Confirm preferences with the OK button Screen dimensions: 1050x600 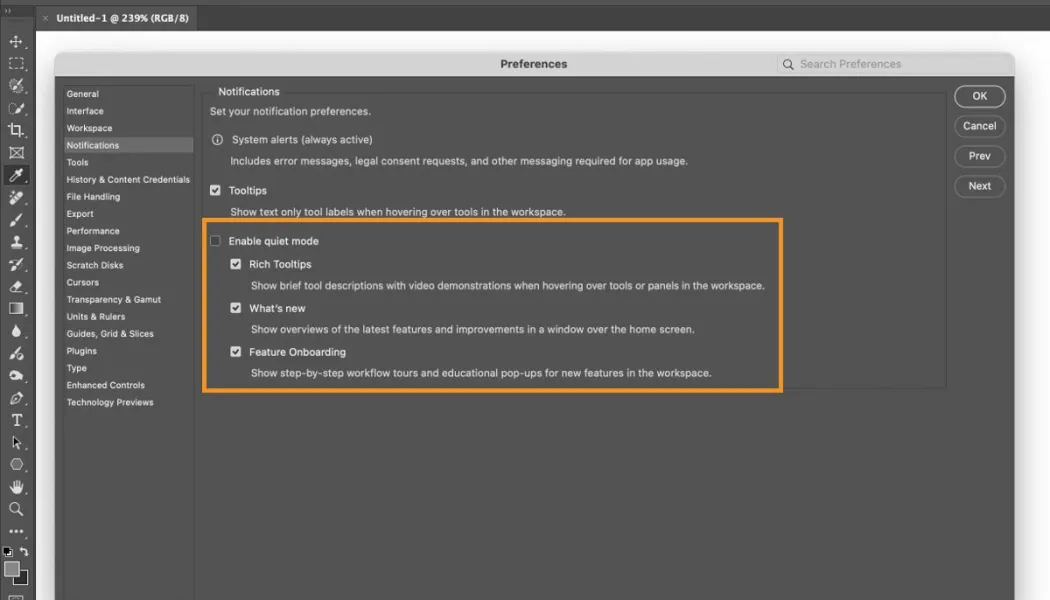(980, 96)
